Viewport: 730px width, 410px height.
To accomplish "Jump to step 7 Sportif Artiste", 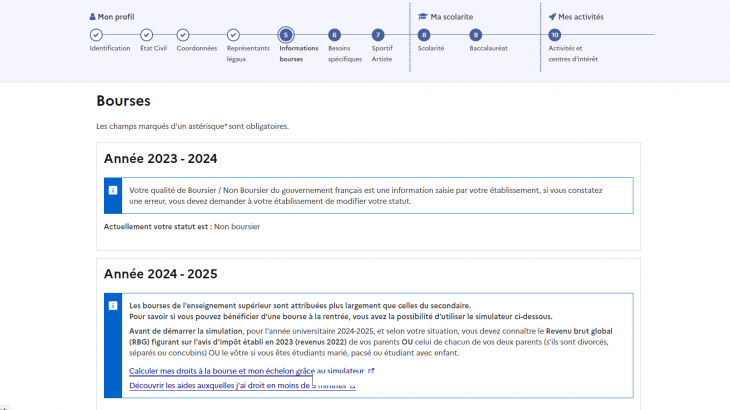I will click(377, 35).
